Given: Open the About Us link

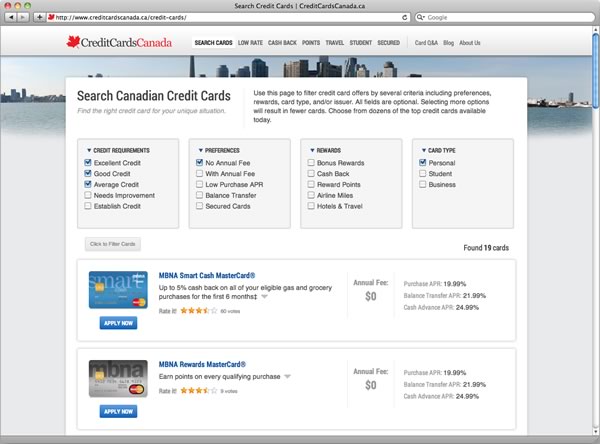Looking at the screenshot, I should pos(470,42).
